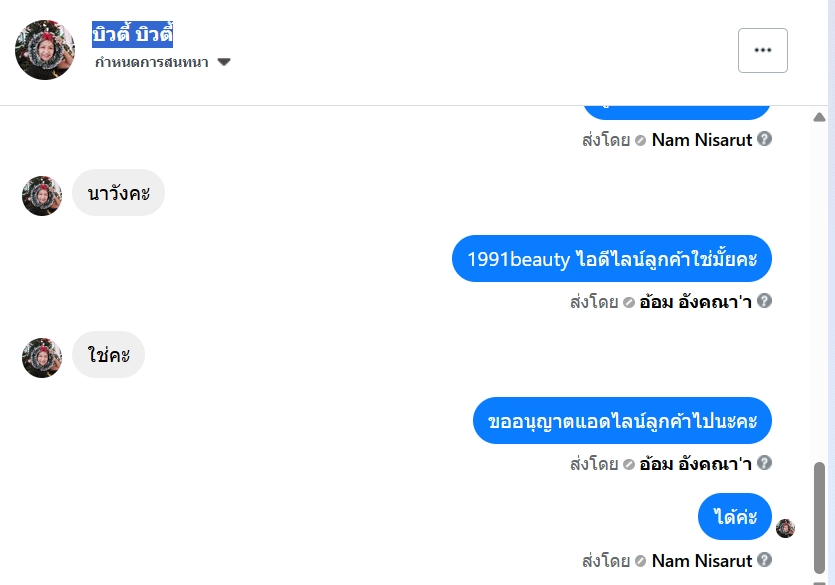
Task: Click help icon beside sender under ขออนุญาตแอดไลน์ message
Action: click(x=765, y=463)
